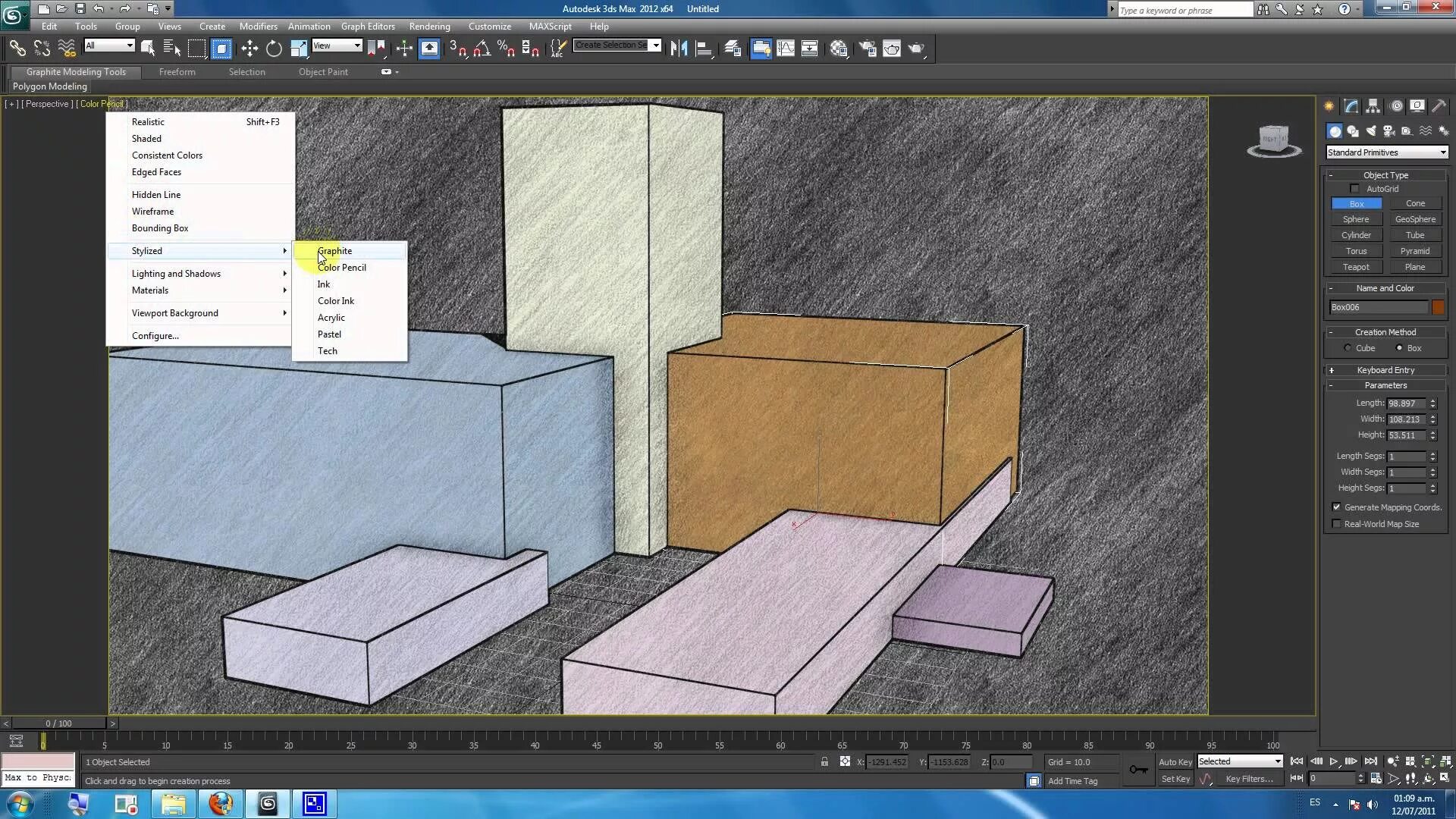Enable the AutoGrid checkbox
1456x819 pixels.
click(x=1354, y=189)
